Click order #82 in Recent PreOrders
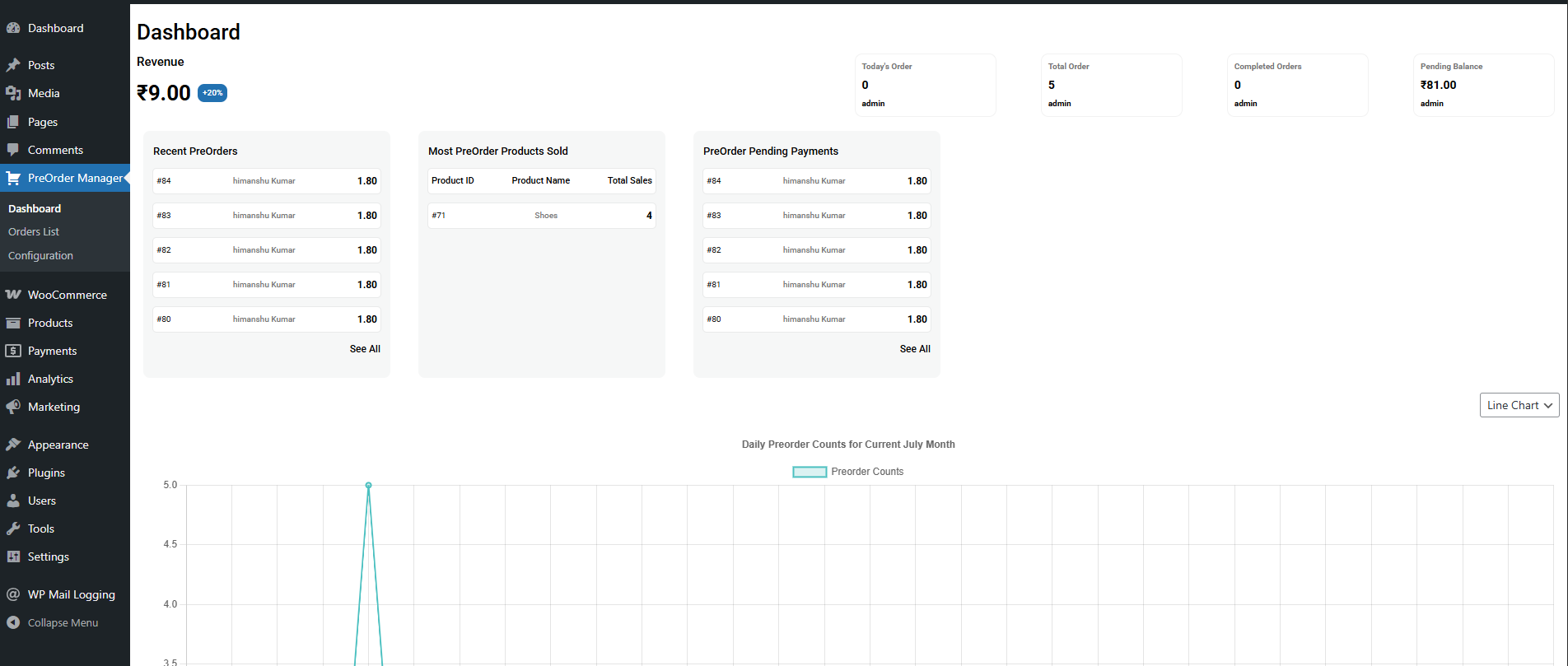Viewport: 1568px width, 666px height. [x=267, y=250]
